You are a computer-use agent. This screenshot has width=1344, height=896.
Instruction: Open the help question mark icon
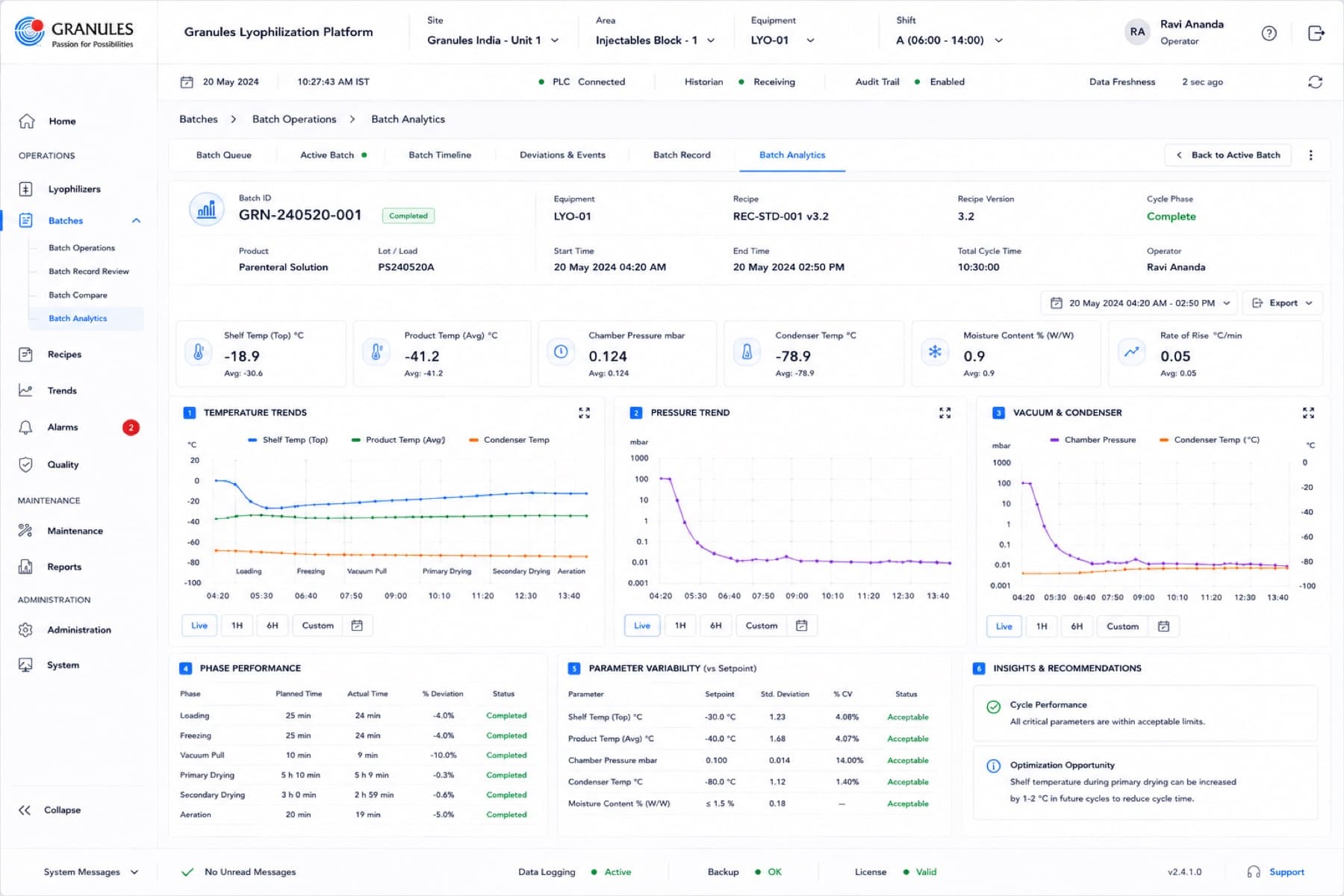1269,33
